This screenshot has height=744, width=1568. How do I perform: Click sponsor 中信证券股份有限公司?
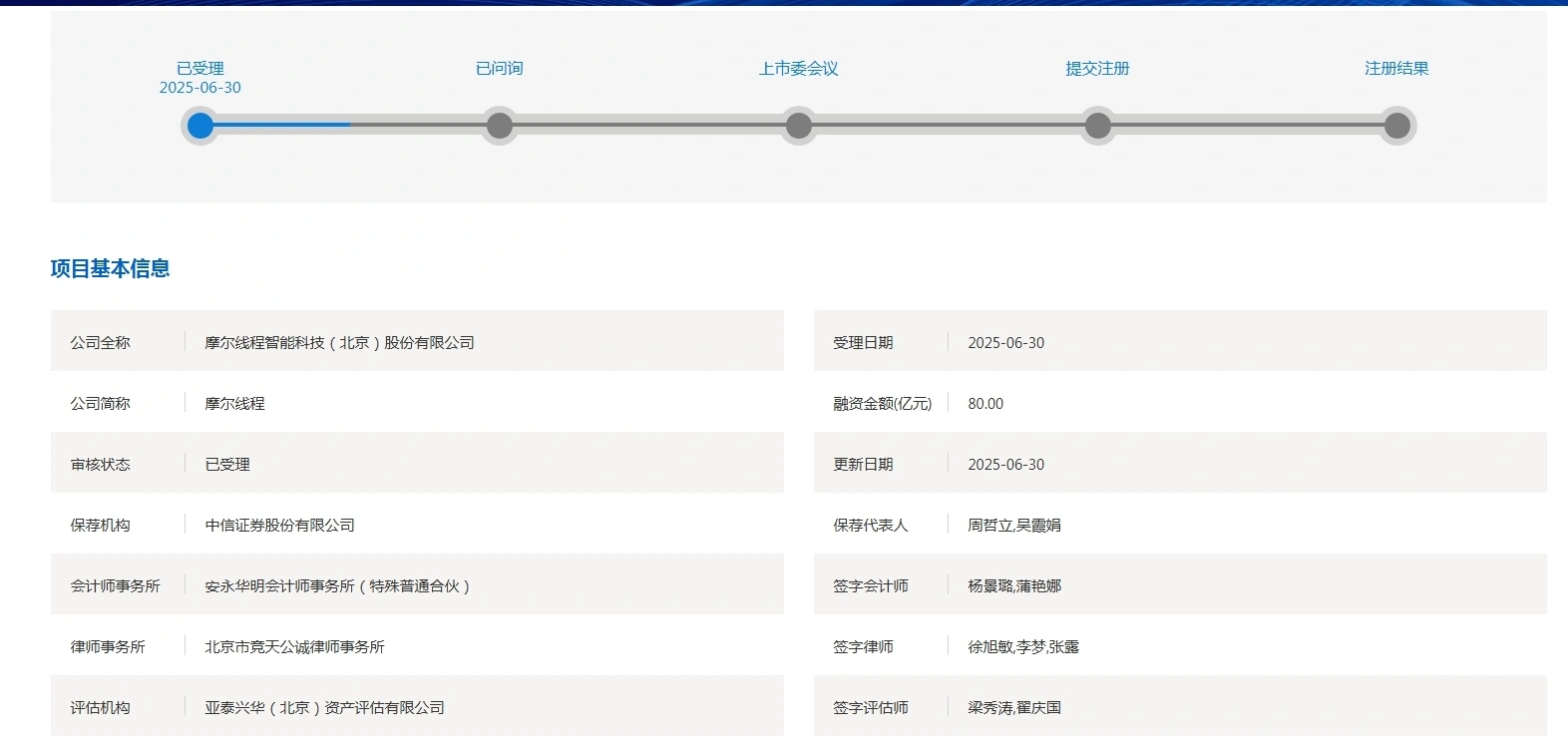click(279, 525)
